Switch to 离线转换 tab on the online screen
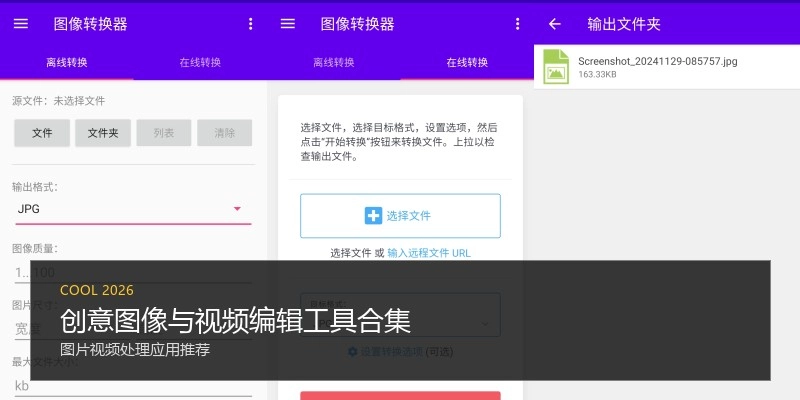 (334, 62)
